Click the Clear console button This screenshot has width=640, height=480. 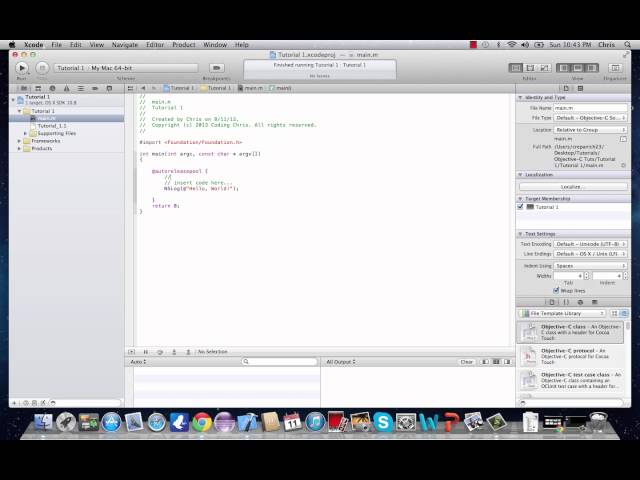click(x=467, y=362)
